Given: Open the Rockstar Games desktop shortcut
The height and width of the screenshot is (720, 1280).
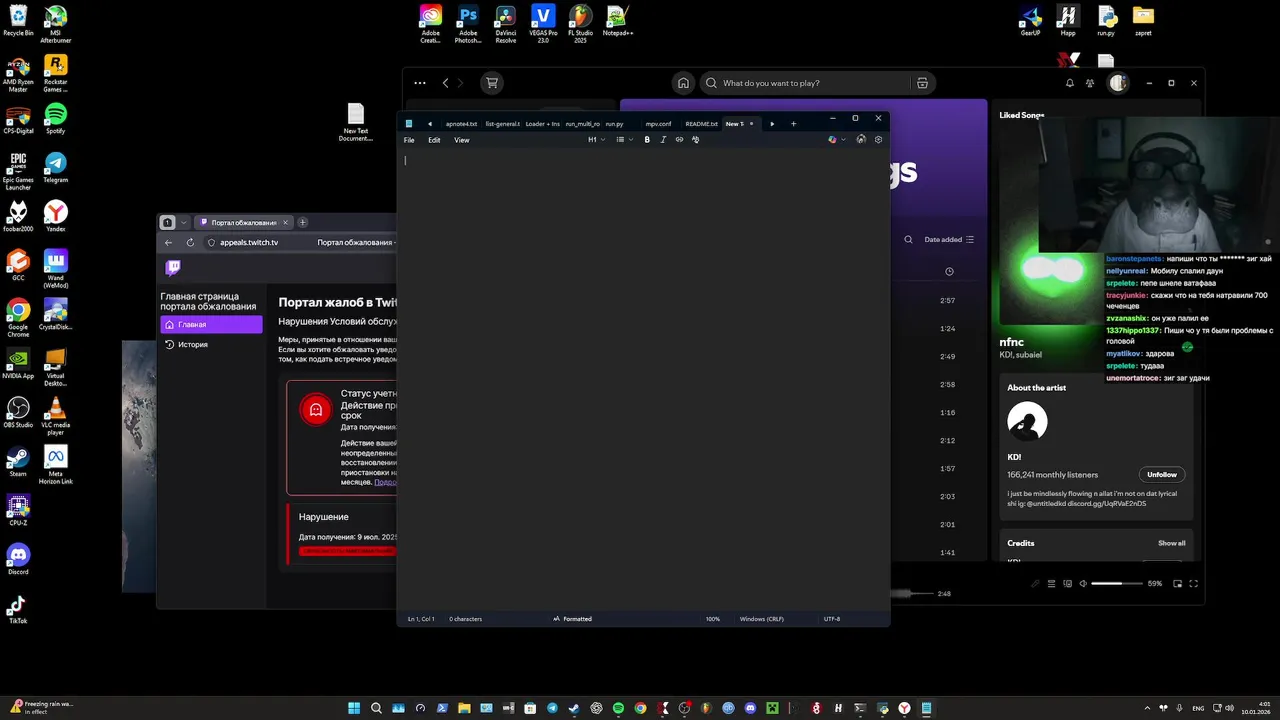Looking at the screenshot, I should [x=56, y=72].
